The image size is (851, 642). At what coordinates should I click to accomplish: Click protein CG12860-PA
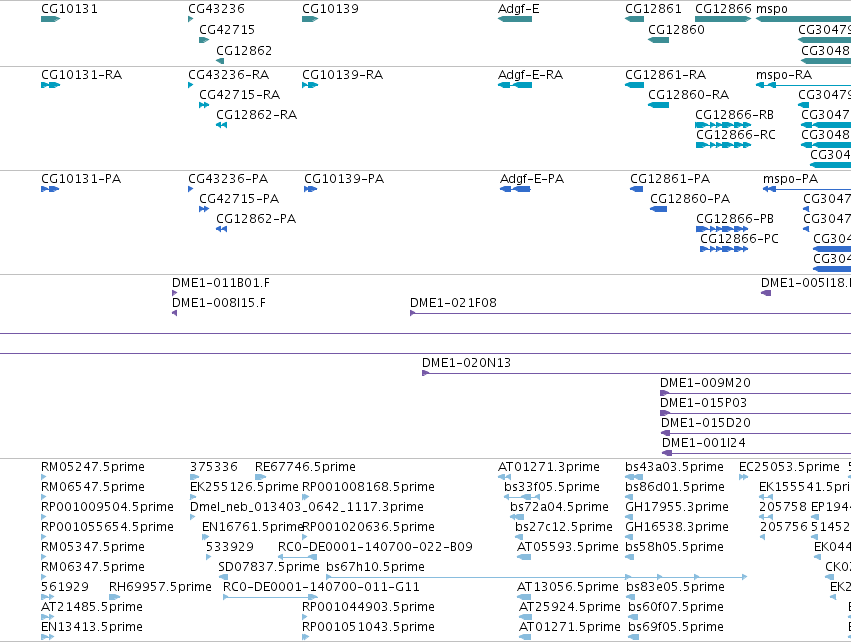coord(690,199)
